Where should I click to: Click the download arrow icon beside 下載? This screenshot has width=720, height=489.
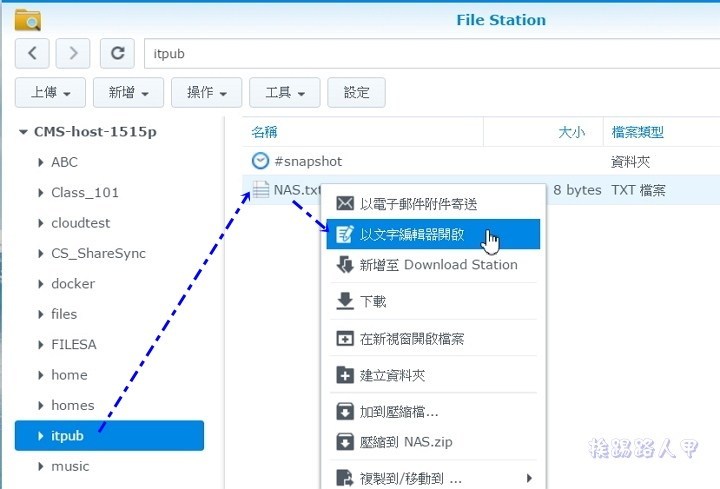pos(345,301)
